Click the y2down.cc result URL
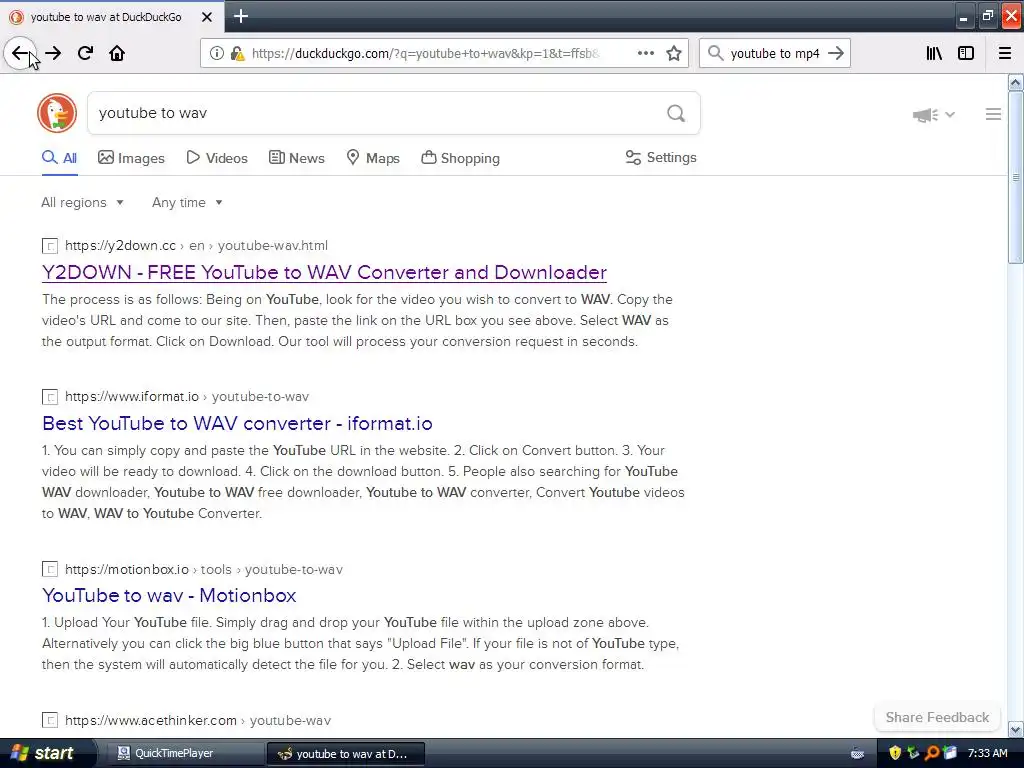The image size is (1024, 768). point(196,246)
